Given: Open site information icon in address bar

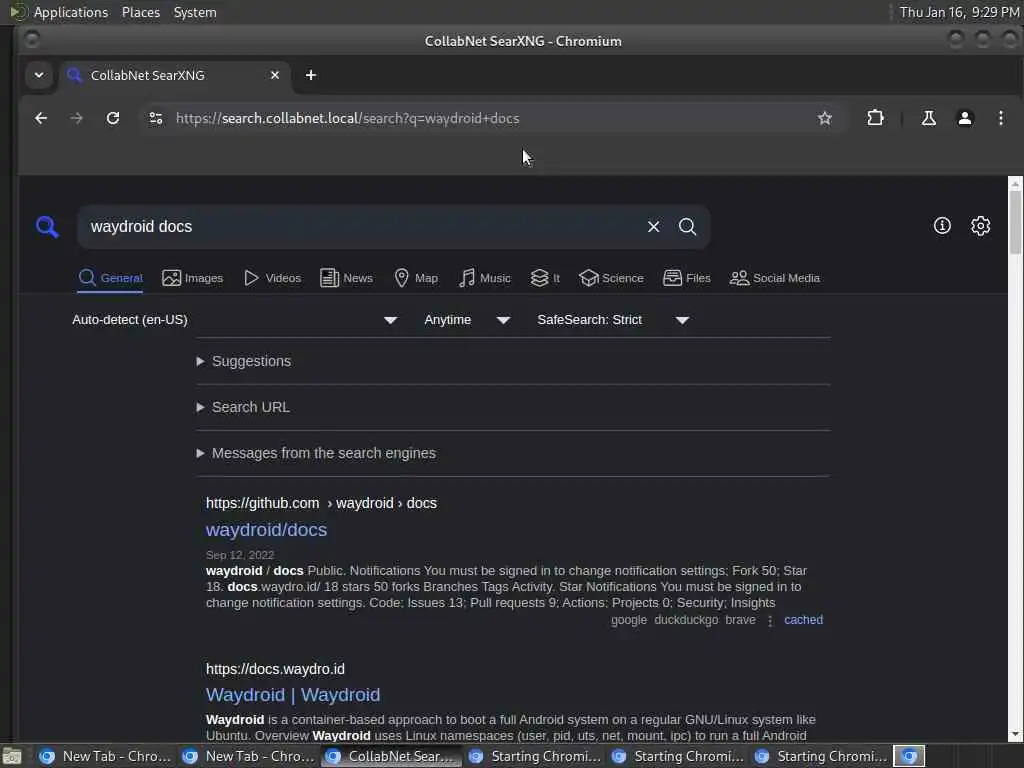Looking at the screenshot, I should point(155,118).
